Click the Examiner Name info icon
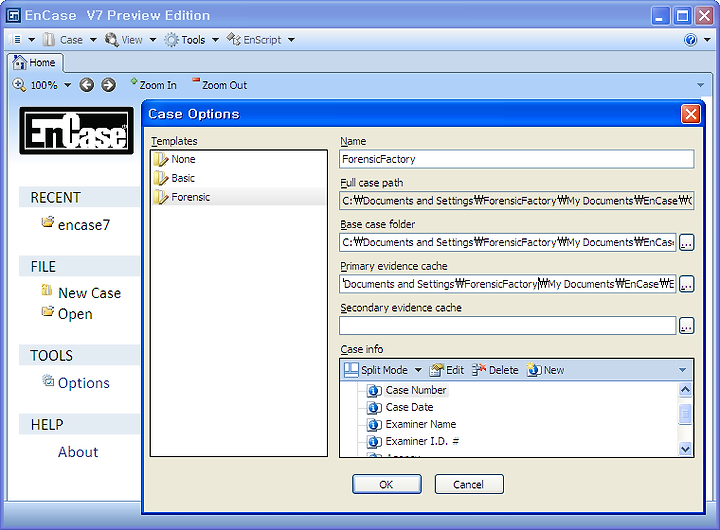 374,425
